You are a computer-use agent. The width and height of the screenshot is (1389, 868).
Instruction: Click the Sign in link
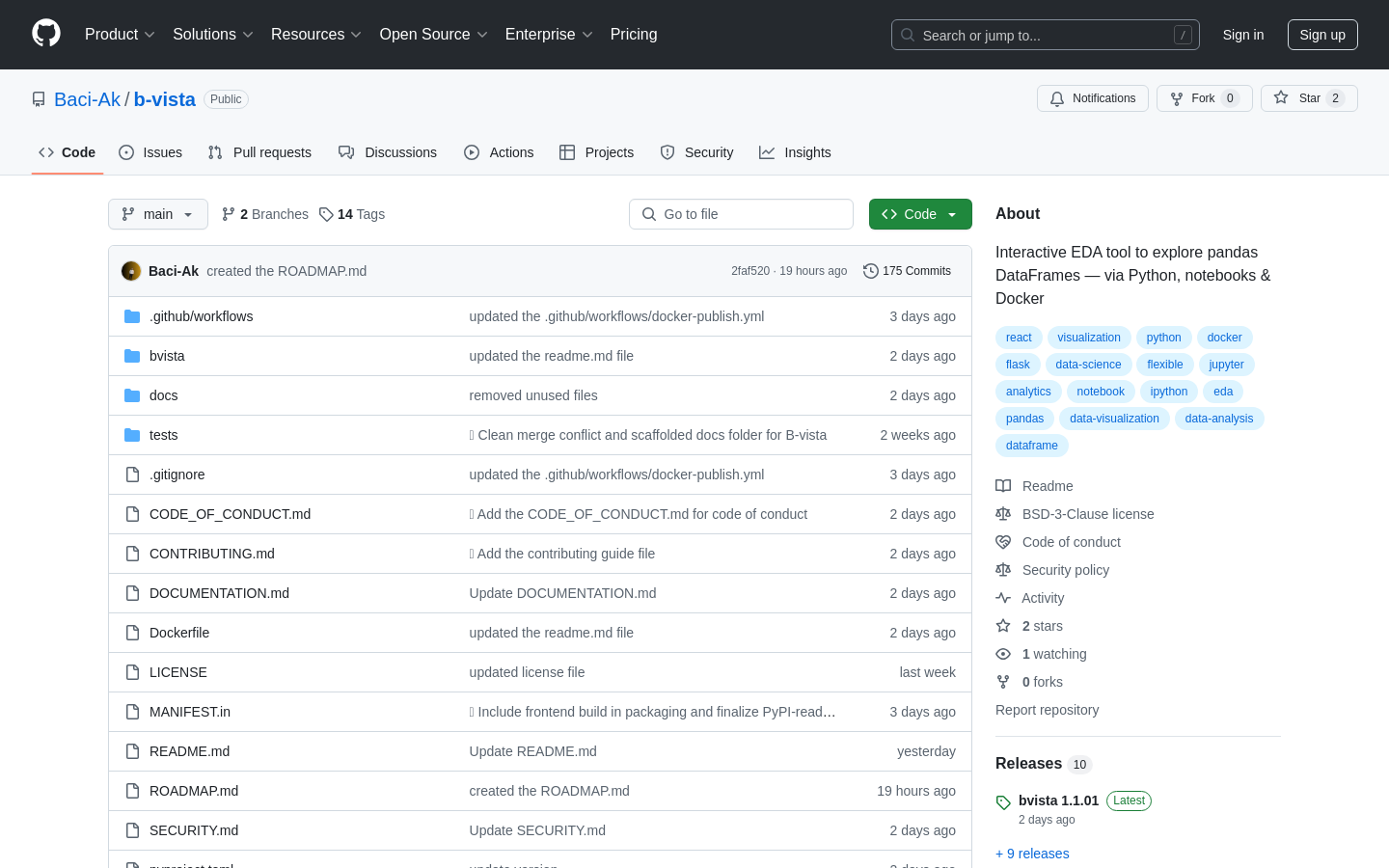1243,35
